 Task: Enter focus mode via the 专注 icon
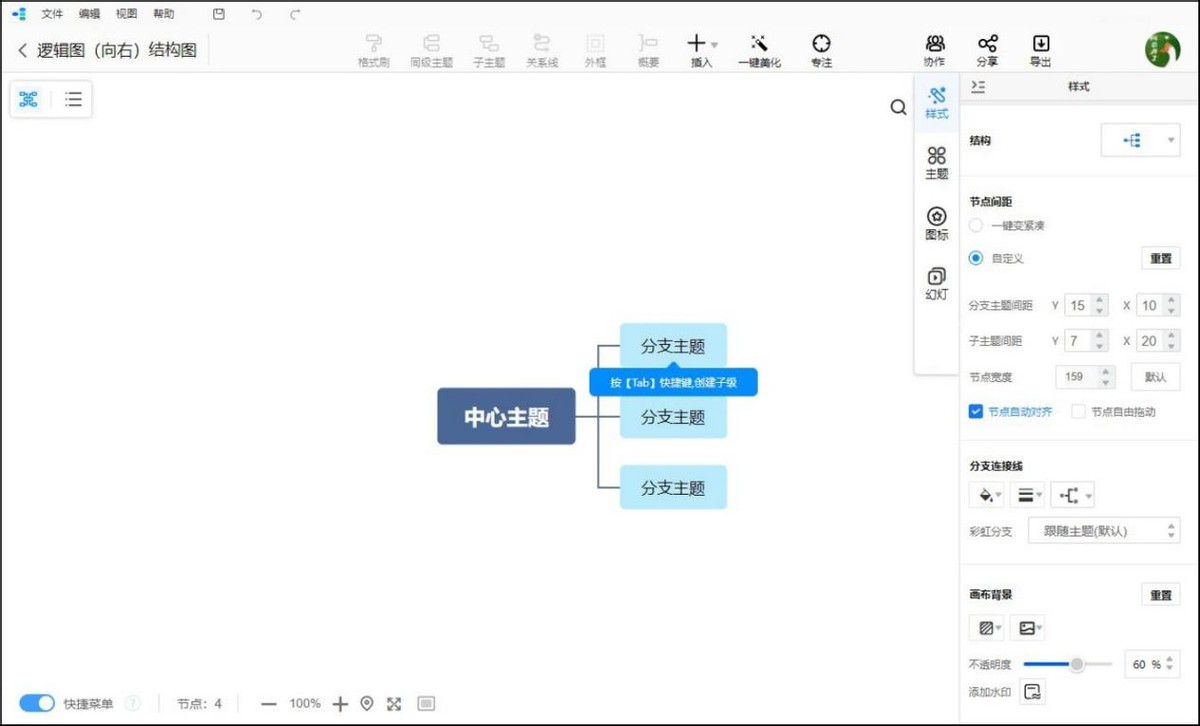click(x=821, y=47)
